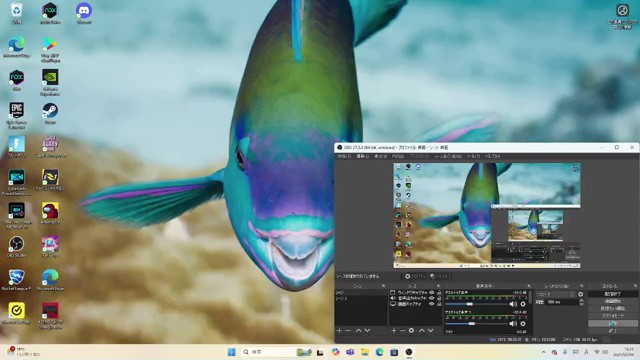Click remove scene minus icon in OBS
640x360 pixels.
tap(348, 330)
